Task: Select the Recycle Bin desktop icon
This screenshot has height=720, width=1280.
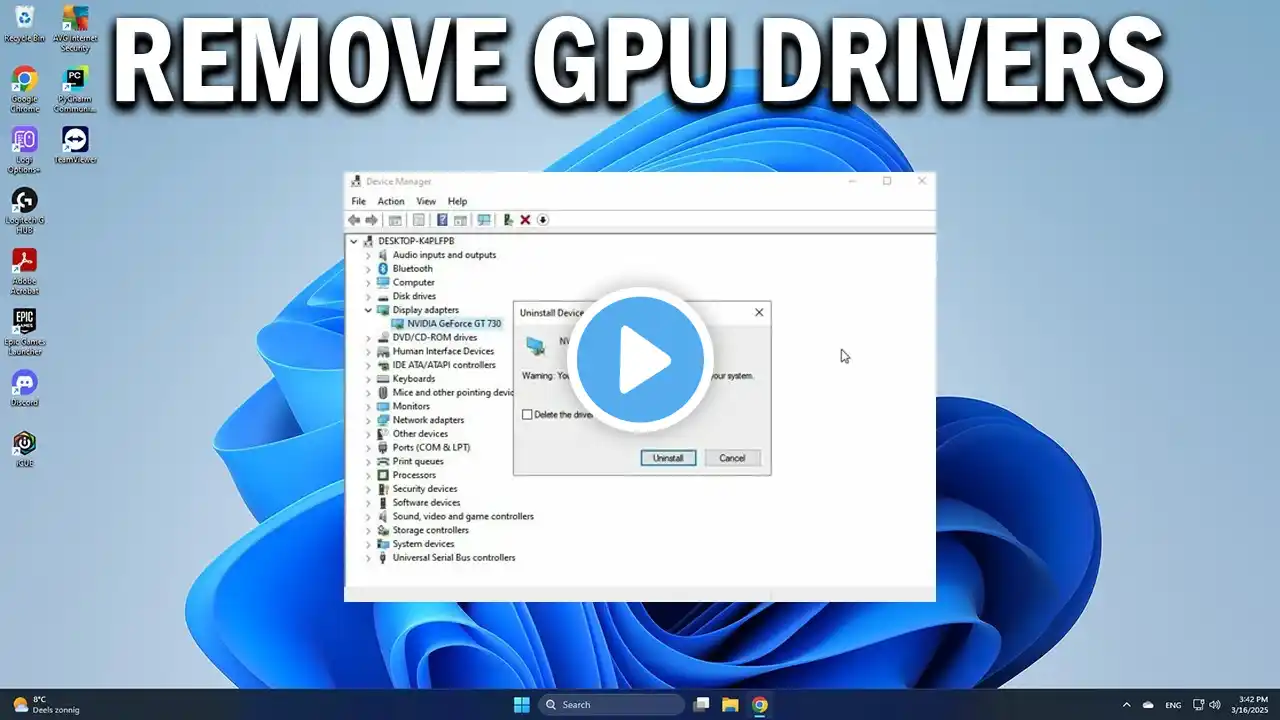Action: point(24,24)
